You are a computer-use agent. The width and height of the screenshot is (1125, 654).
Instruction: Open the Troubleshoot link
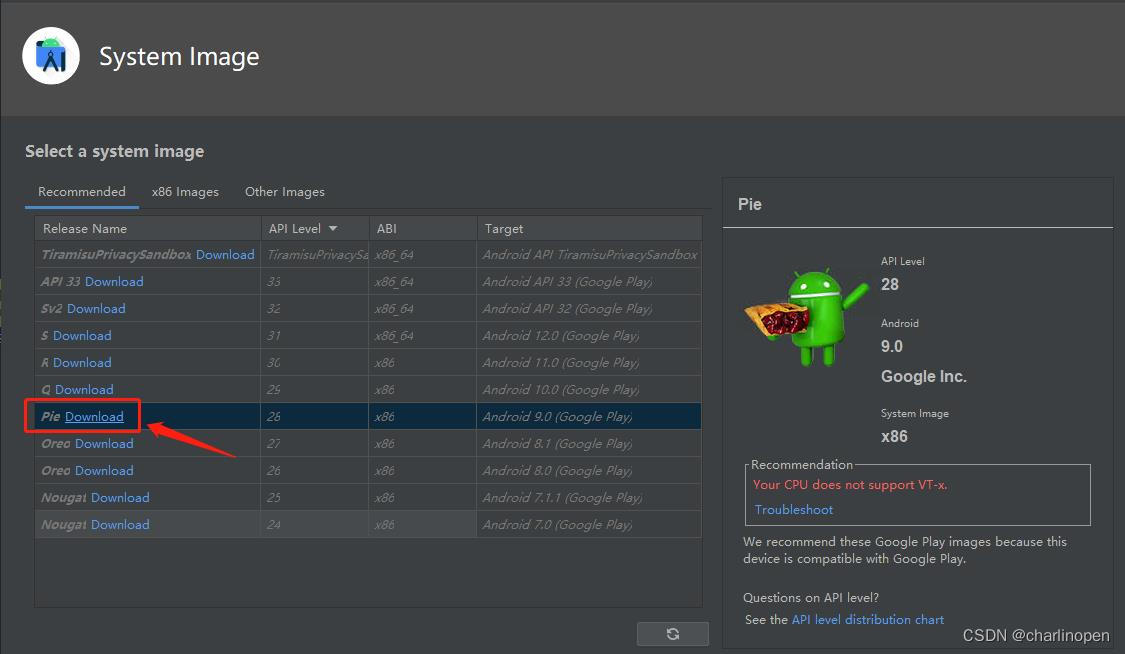coord(794,510)
